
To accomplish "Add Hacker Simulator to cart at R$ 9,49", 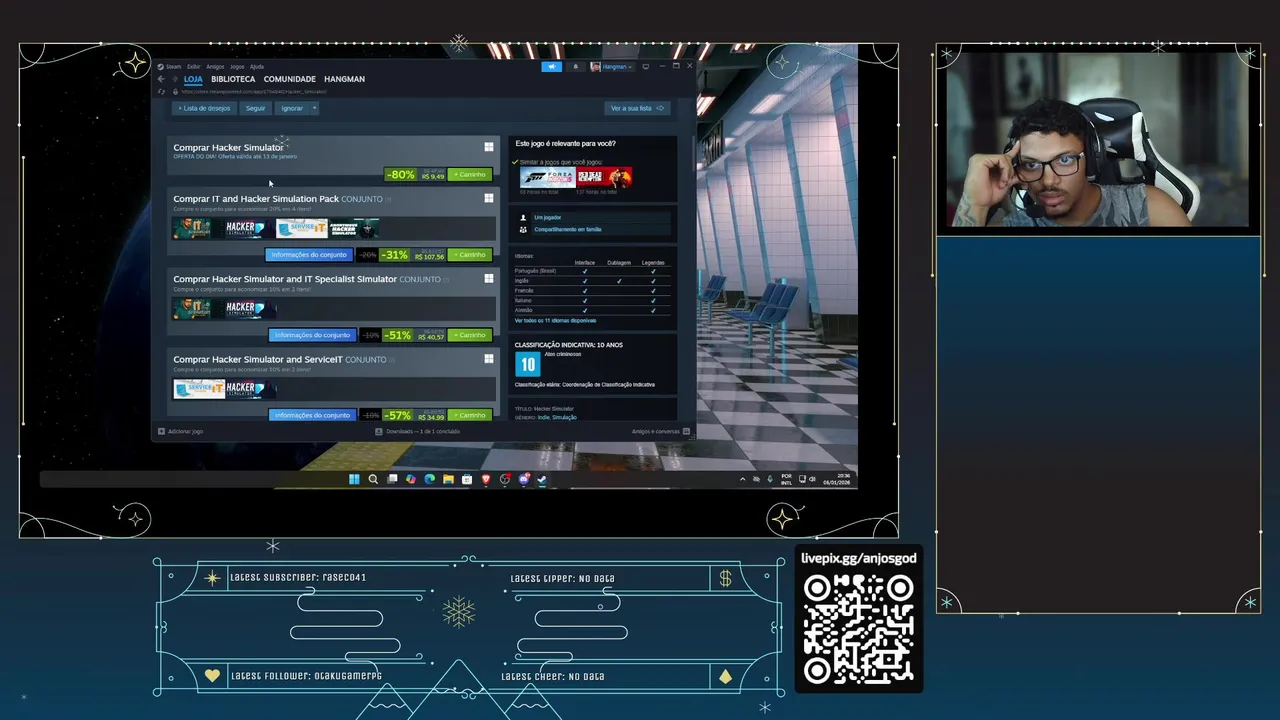I will tap(470, 174).
